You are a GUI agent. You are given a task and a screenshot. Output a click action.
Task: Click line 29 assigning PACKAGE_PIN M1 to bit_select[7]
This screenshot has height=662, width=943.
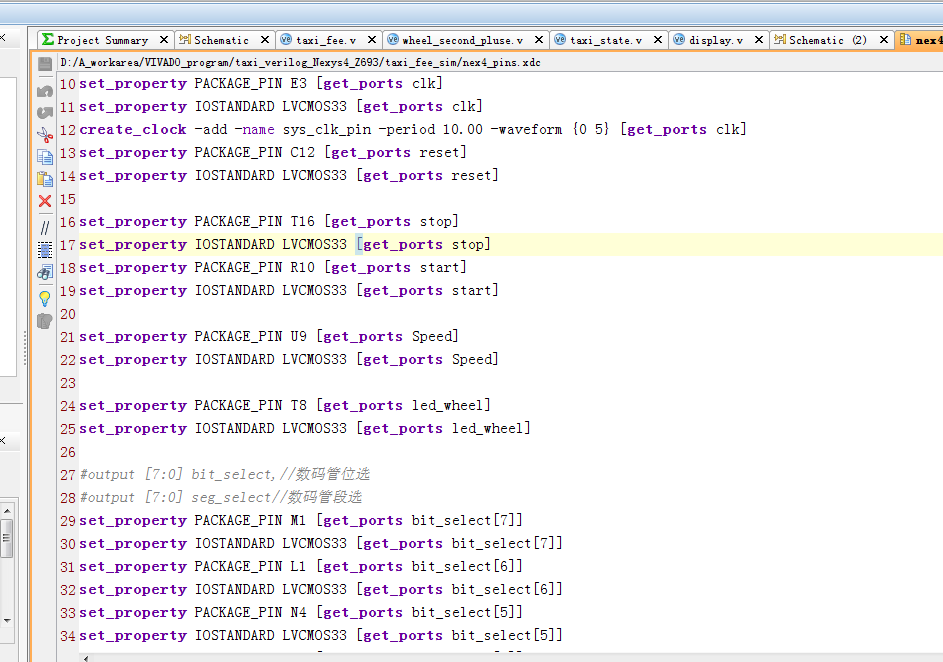301,521
